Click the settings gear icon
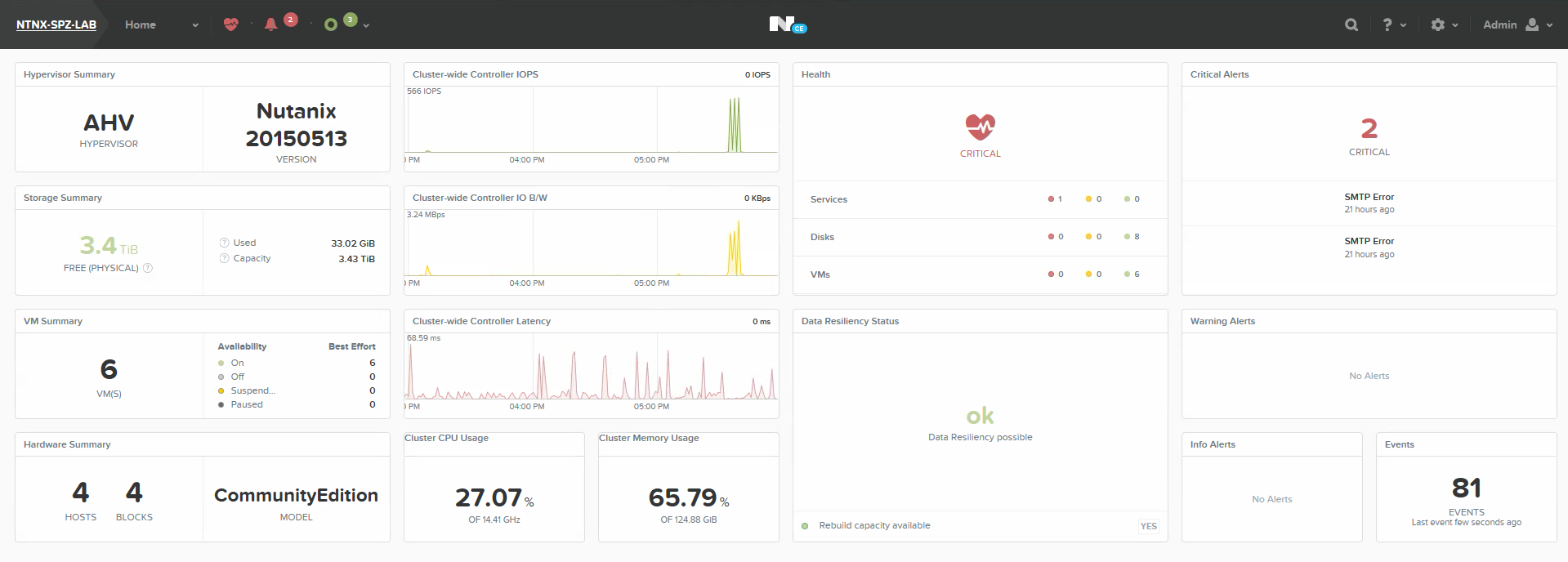 pyautogui.click(x=1438, y=25)
